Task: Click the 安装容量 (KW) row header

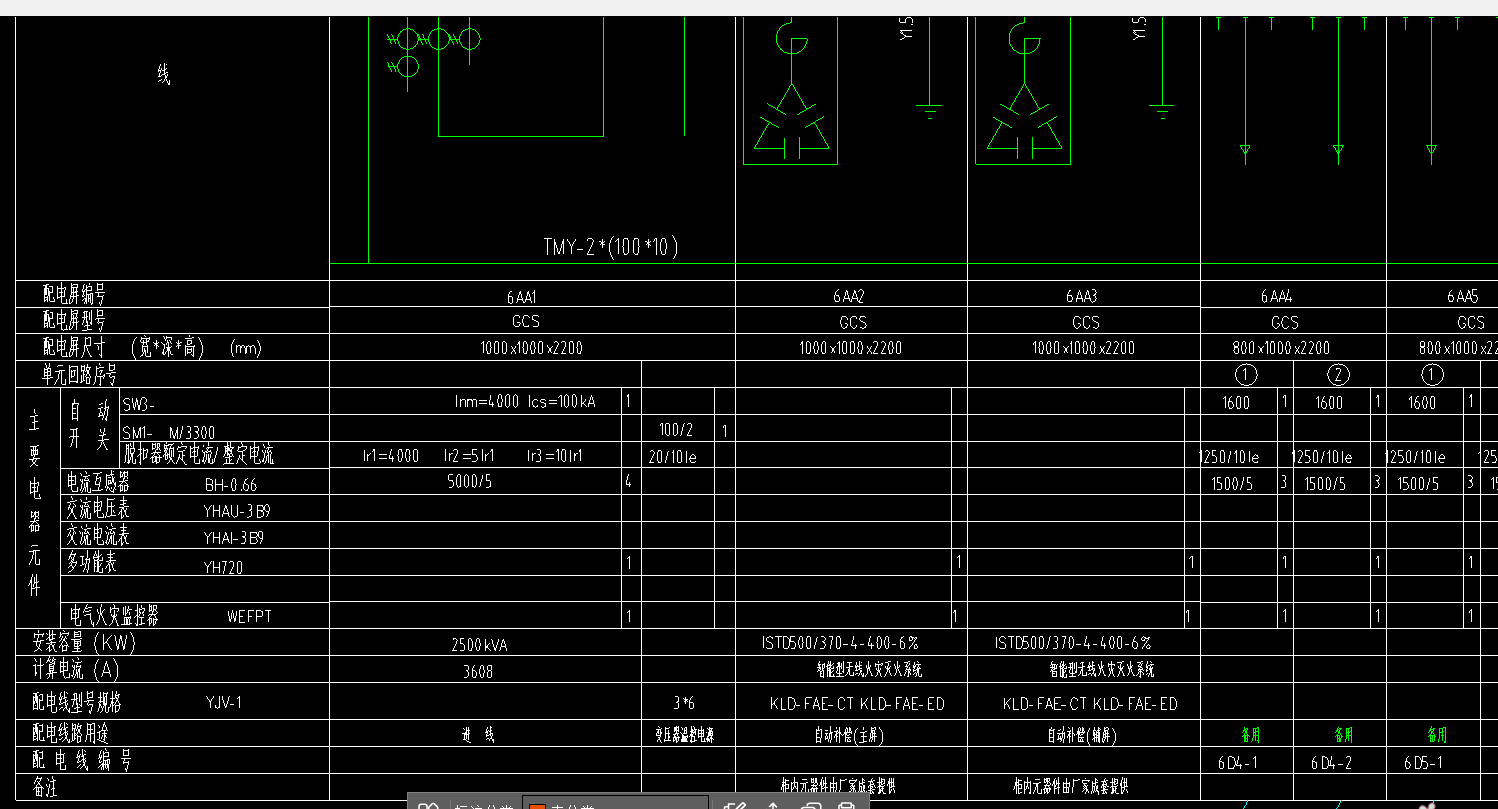Action: point(84,642)
